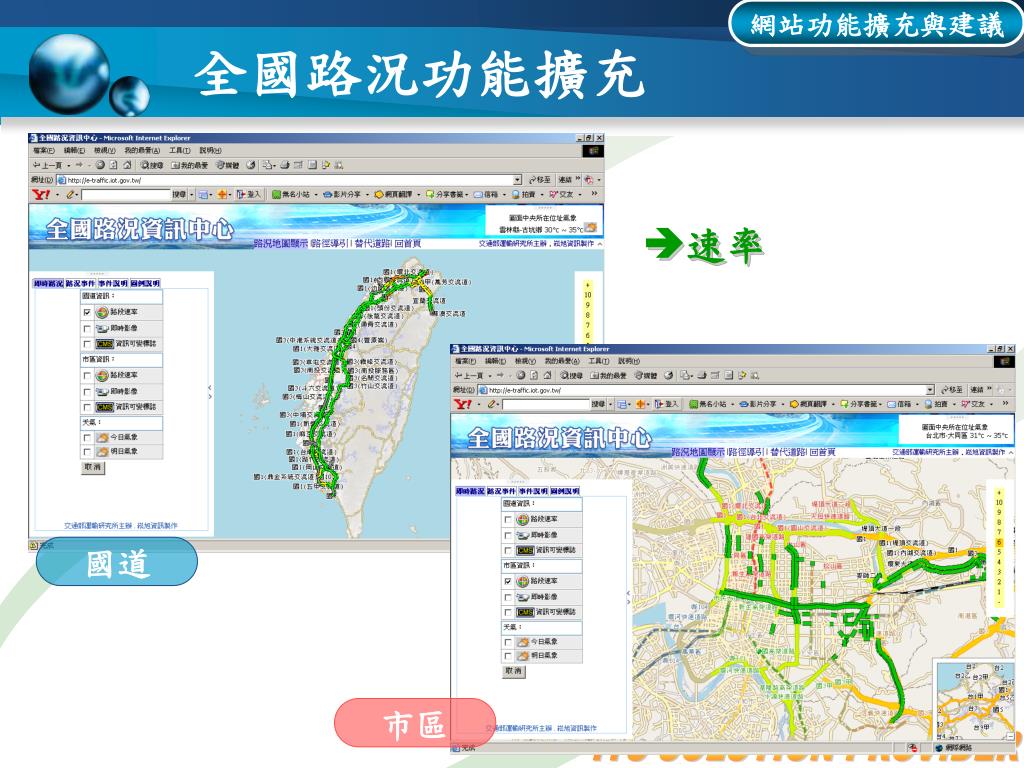1024x768 pixels.
Task: Click the Yahoo search input box in the Taipei map window
Action: 545,405
